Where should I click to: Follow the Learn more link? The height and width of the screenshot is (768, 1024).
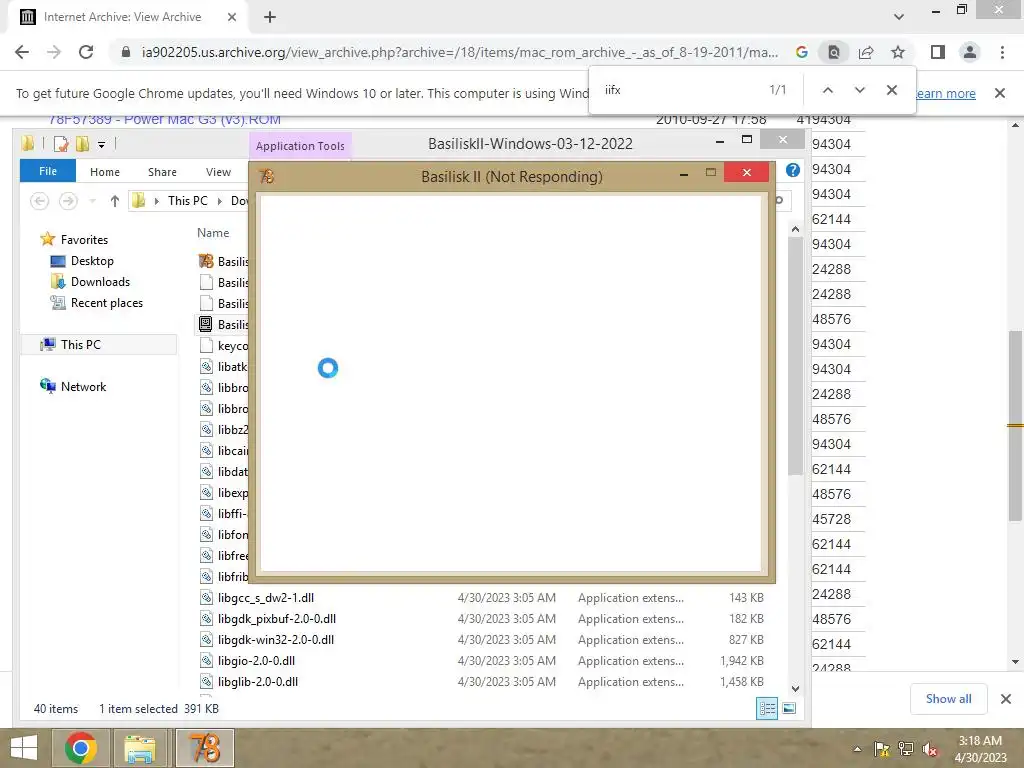(x=945, y=93)
